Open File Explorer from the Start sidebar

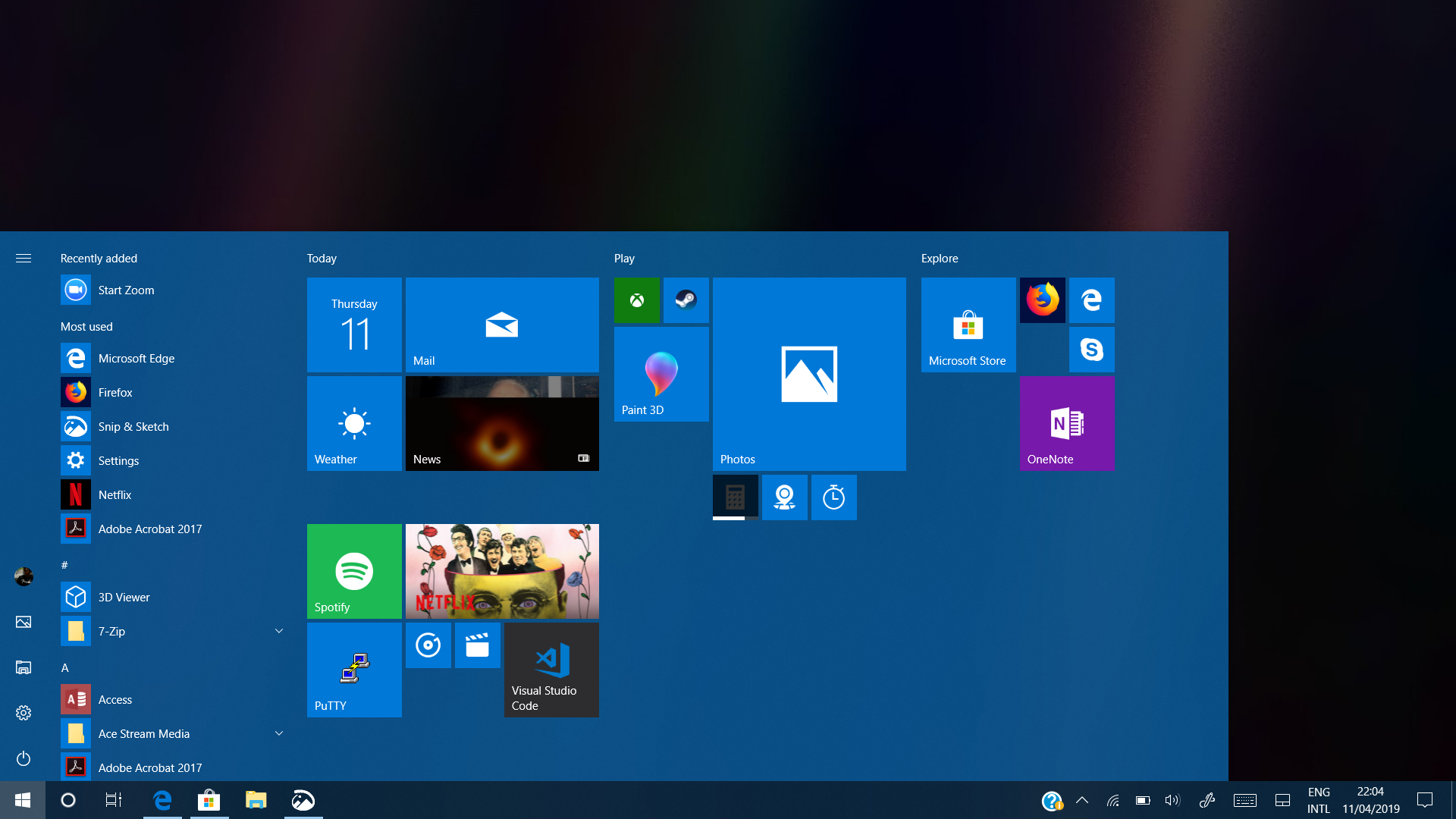24,667
